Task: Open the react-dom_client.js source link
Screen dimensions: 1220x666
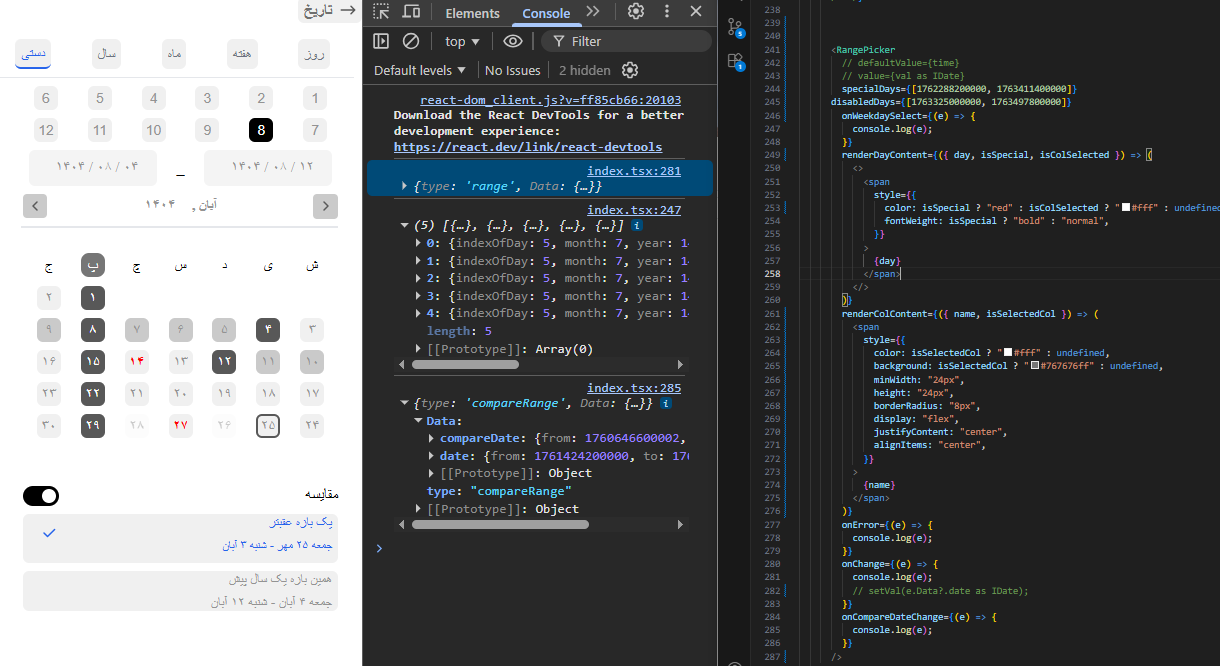Action: coord(551,100)
